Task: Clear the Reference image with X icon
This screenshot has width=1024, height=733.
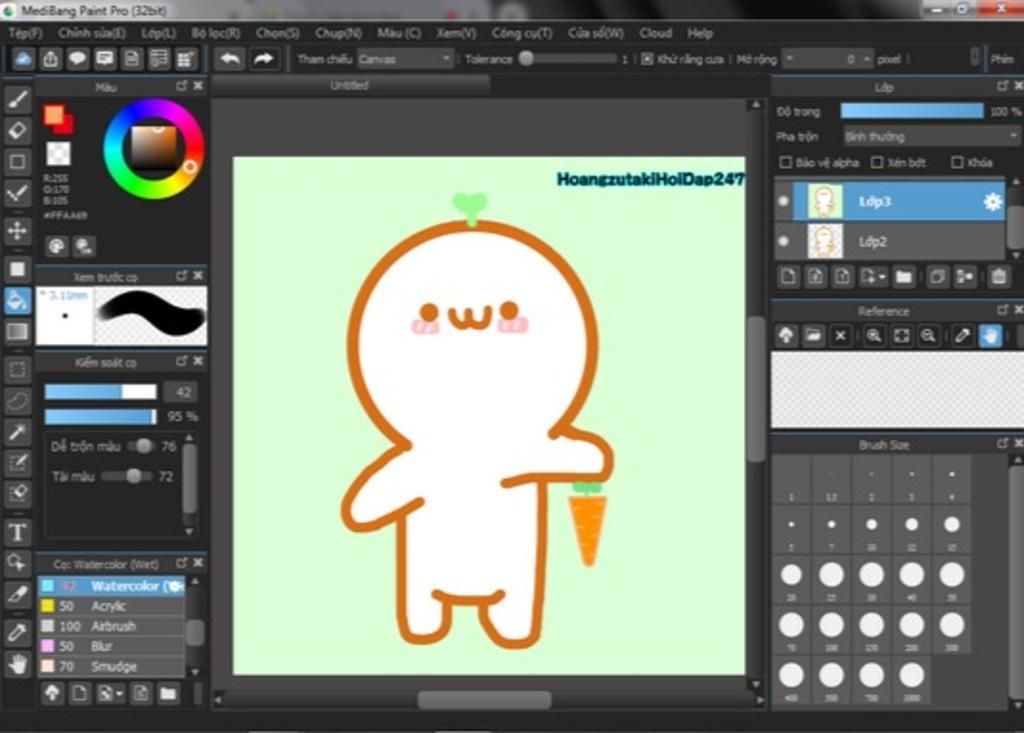Action: coord(840,336)
